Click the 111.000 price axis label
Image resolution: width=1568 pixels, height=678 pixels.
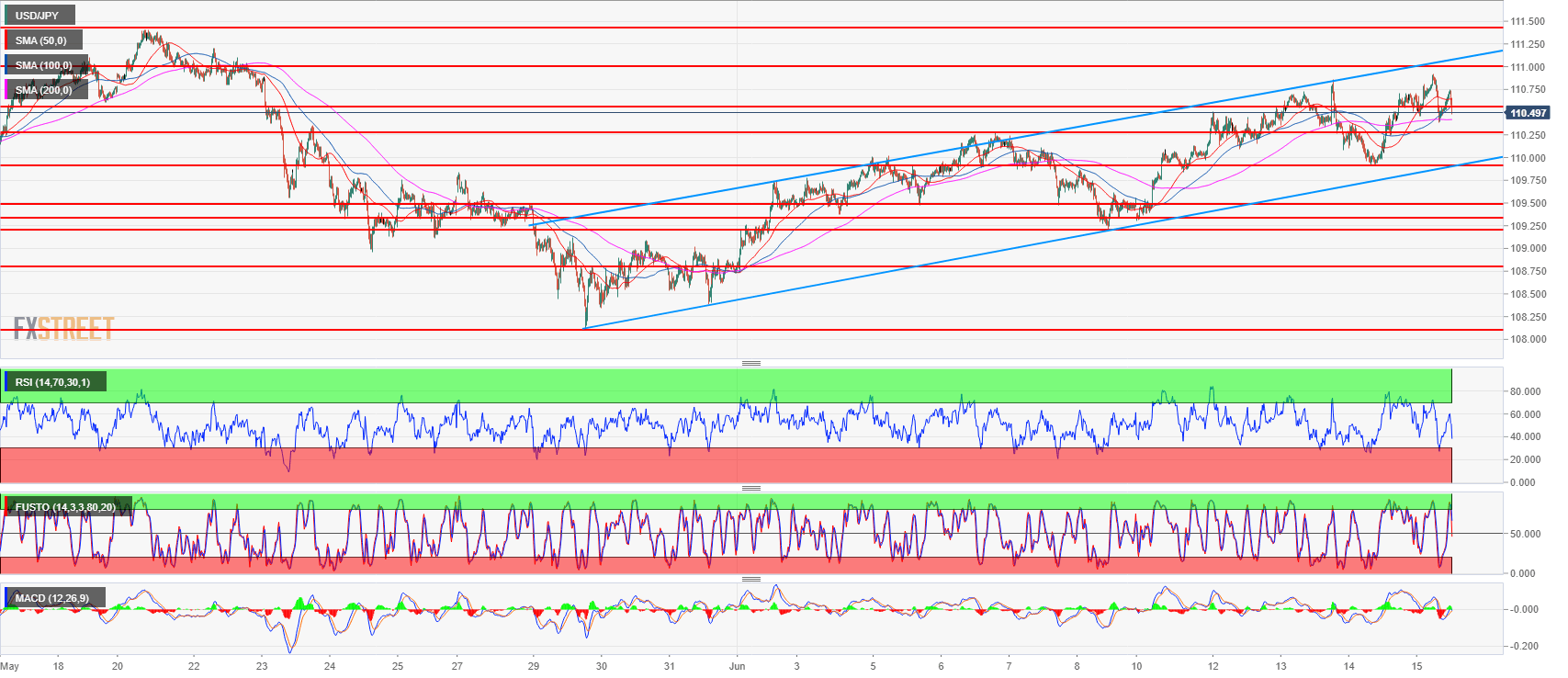pos(1528,67)
